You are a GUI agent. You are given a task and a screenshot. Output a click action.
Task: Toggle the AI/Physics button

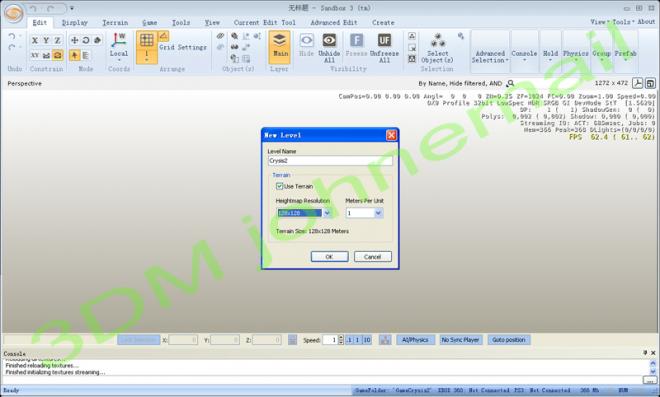coord(415,340)
